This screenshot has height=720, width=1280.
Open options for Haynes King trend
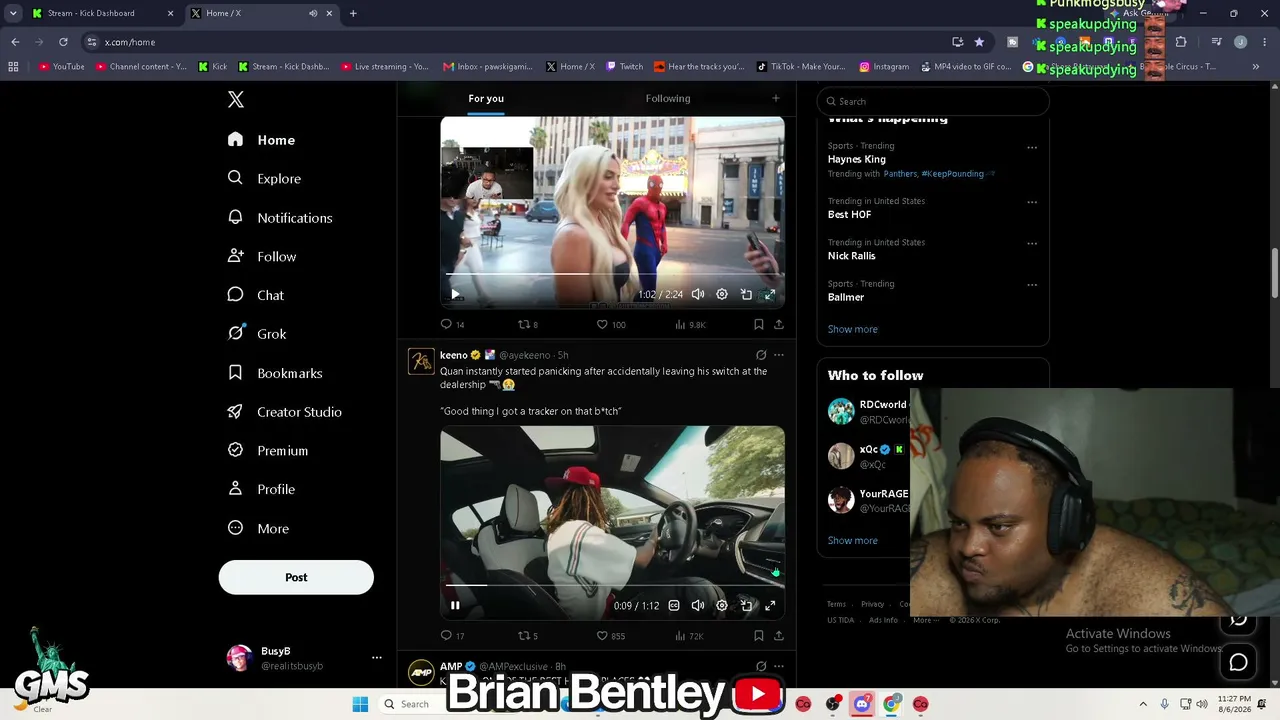[1032, 147]
